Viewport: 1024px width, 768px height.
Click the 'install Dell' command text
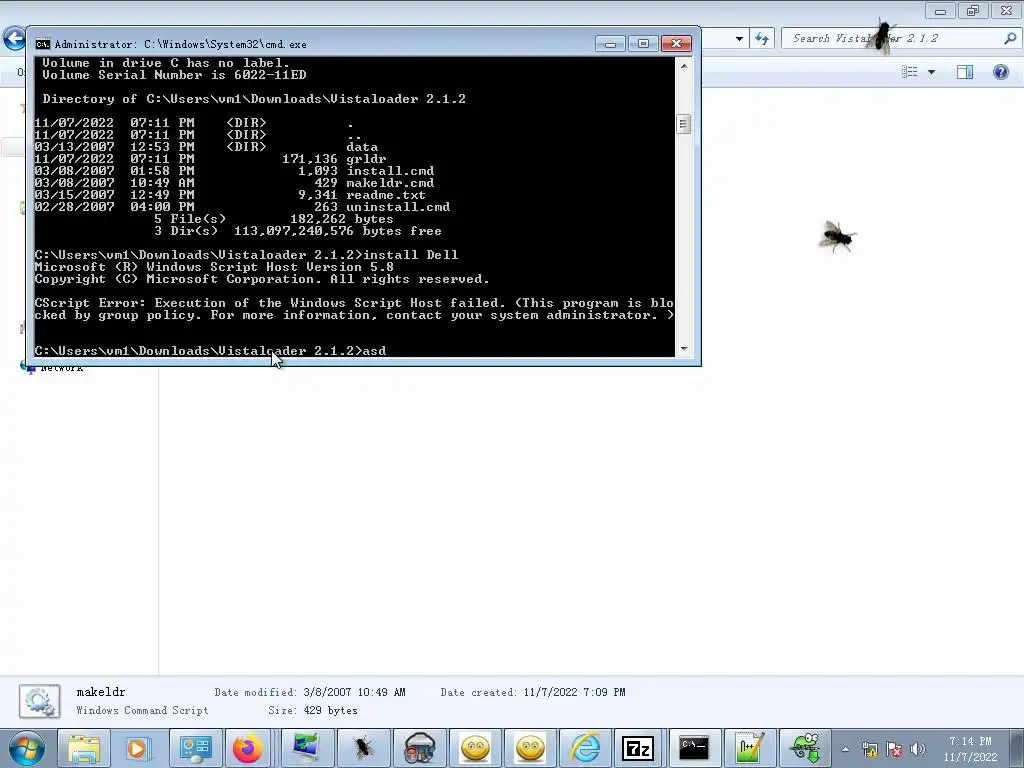point(411,255)
